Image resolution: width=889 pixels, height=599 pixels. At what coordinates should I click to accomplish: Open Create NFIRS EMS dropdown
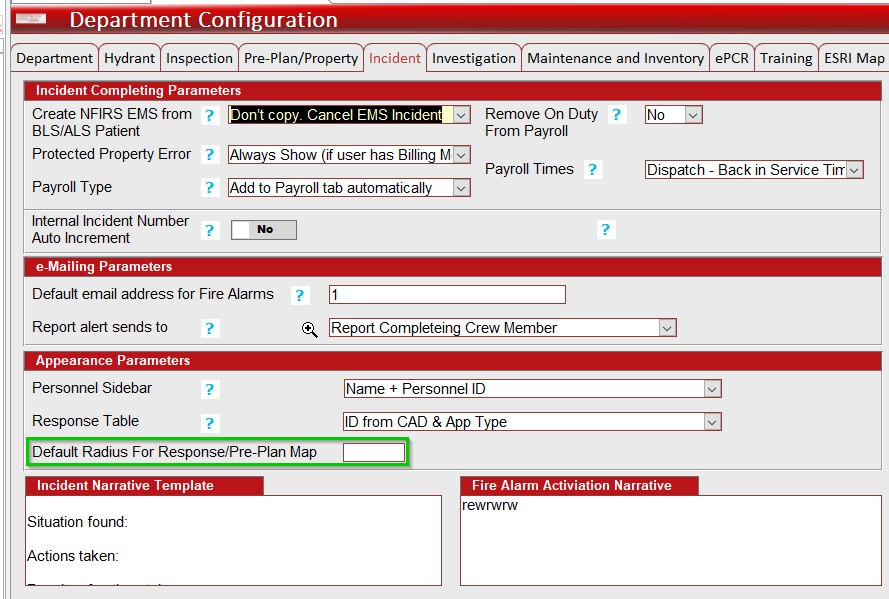click(349, 115)
